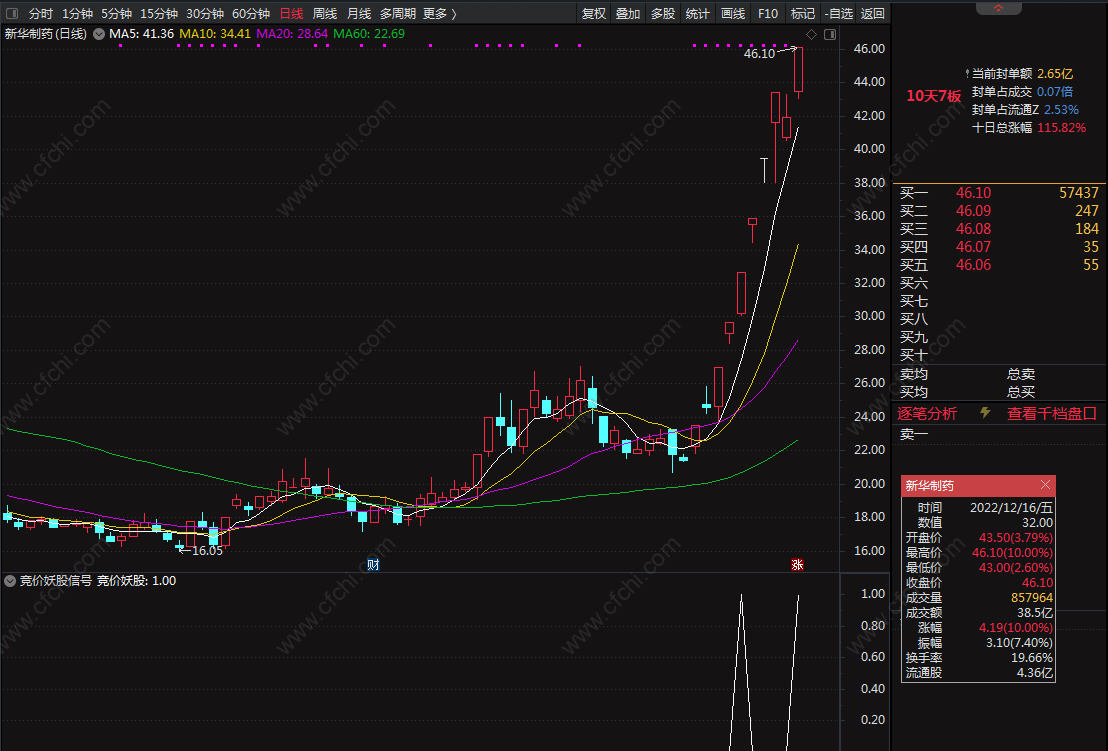1108x751 pixels.
Task: Switch to the 月线 monthly chart
Action: pos(359,13)
